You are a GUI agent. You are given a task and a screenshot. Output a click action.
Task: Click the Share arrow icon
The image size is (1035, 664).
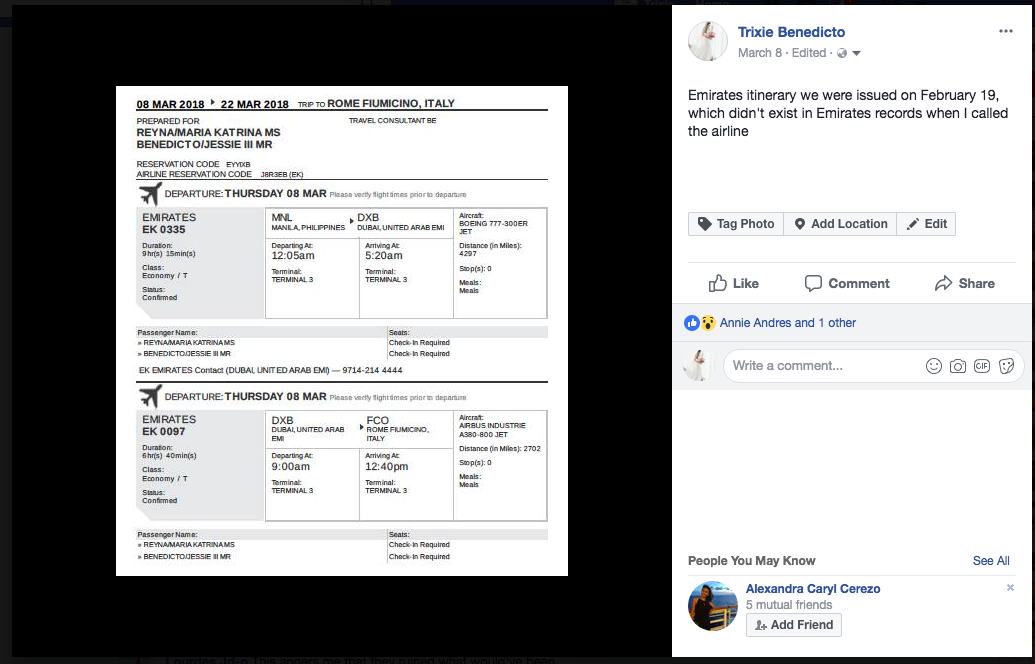pos(946,283)
